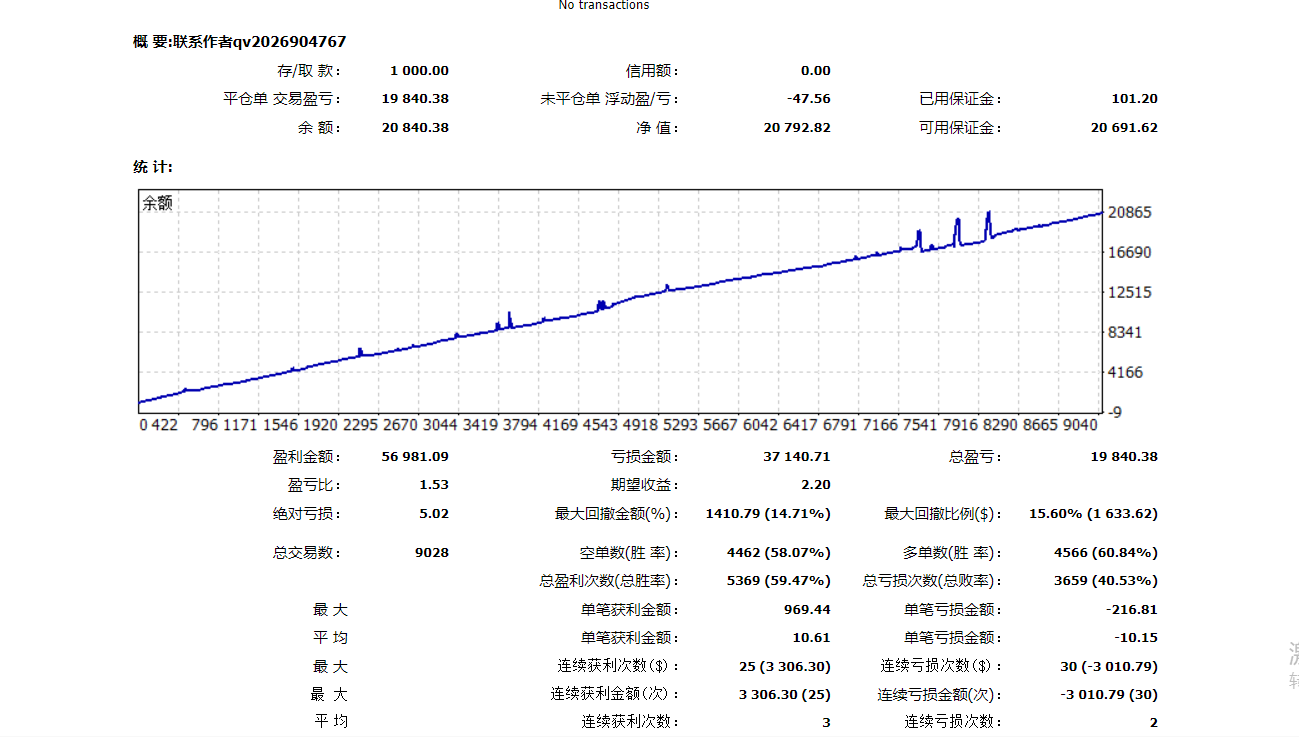Click largest profit trade value 969.44
This screenshot has width=1299, height=737.
tap(807, 609)
